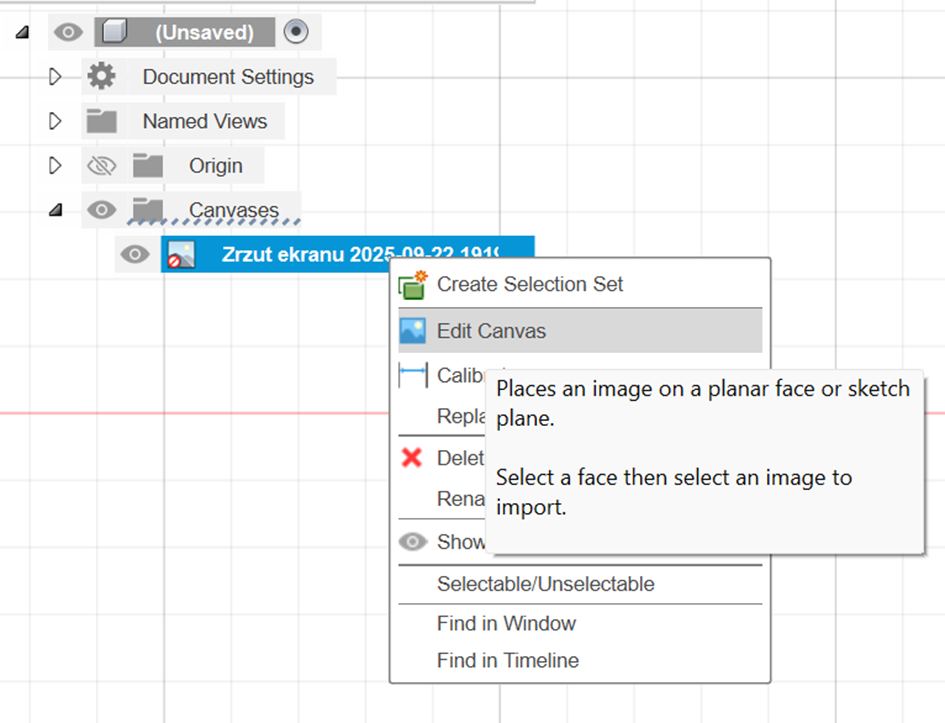Select Find in Timeline menu entry
Image resolution: width=945 pixels, height=723 pixels.
(x=507, y=660)
